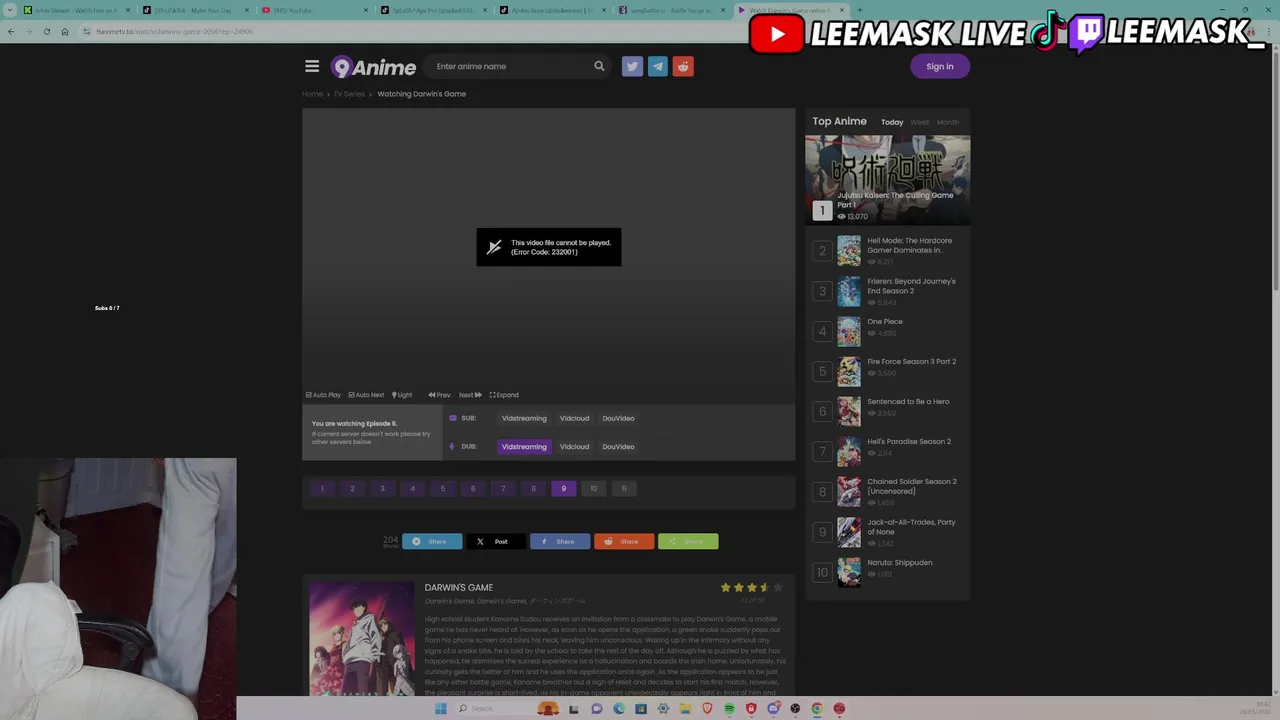Open File Explorer from the taskbar
The height and width of the screenshot is (720, 1280).
pyautogui.click(x=685, y=709)
